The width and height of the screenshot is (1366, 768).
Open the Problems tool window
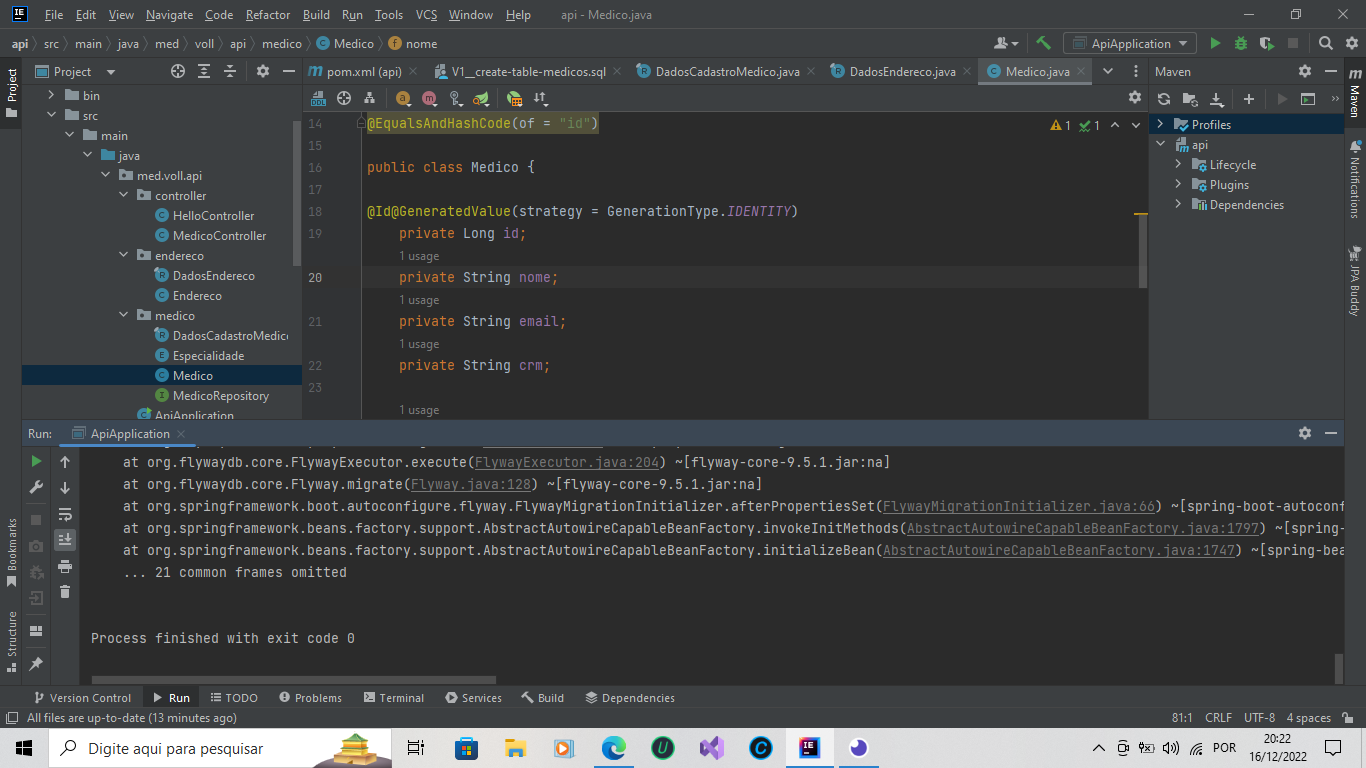pyautogui.click(x=310, y=697)
